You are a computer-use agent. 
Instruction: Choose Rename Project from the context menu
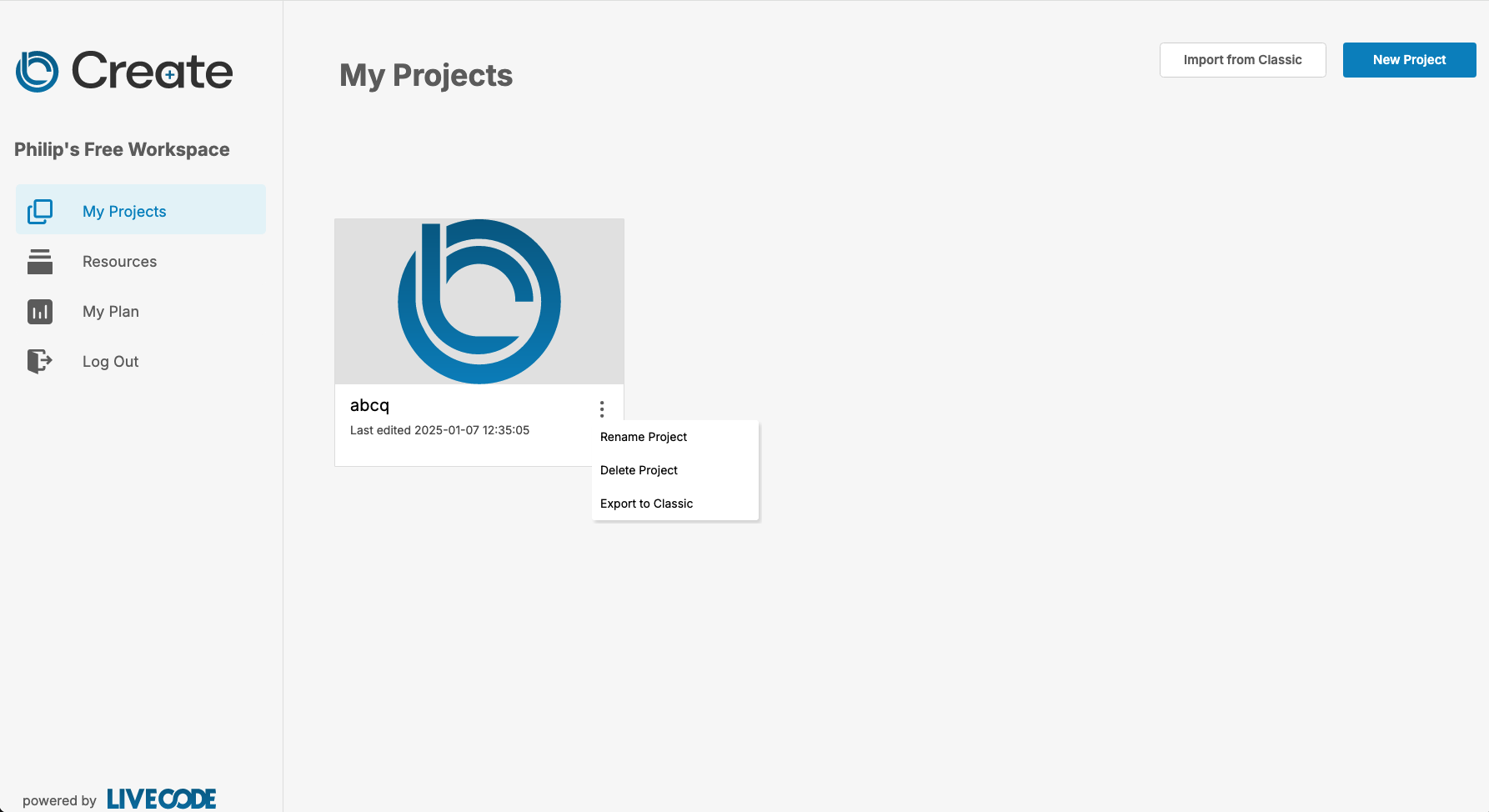pyautogui.click(x=675, y=437)
